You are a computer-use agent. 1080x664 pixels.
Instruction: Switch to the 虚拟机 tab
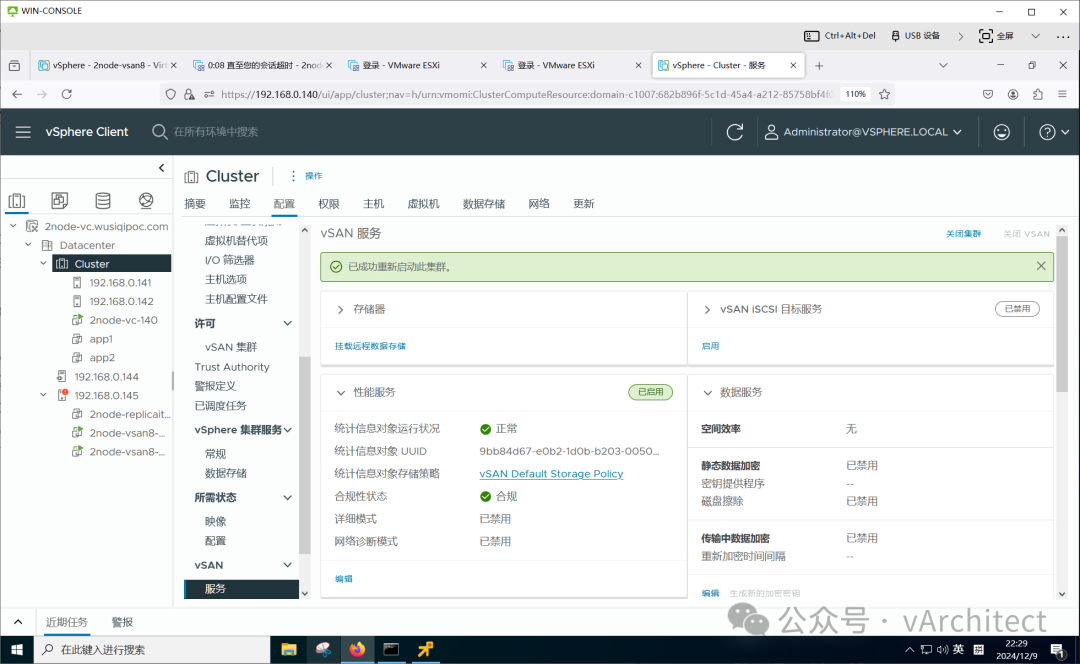pos(423,203)
